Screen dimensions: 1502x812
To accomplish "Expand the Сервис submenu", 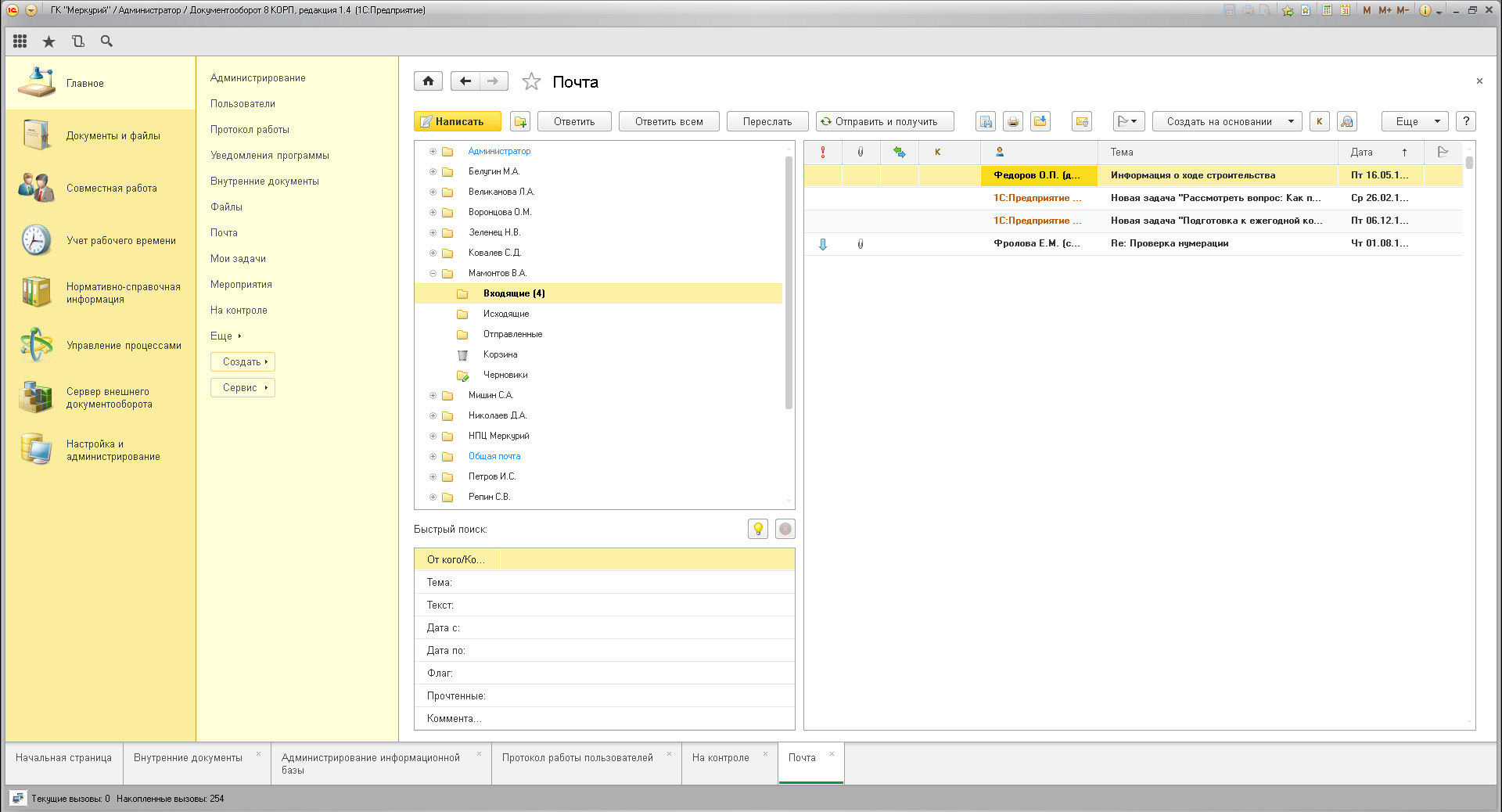I will [243, 387].
